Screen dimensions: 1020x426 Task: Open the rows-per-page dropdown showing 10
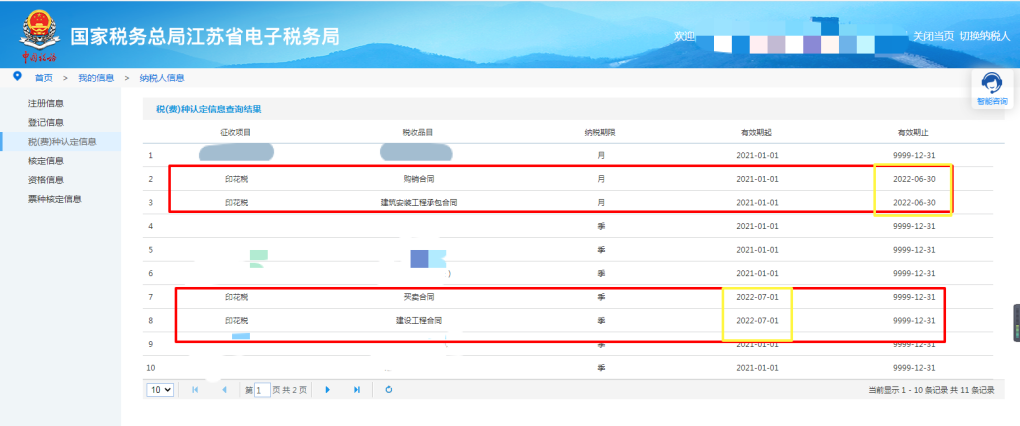160,390
